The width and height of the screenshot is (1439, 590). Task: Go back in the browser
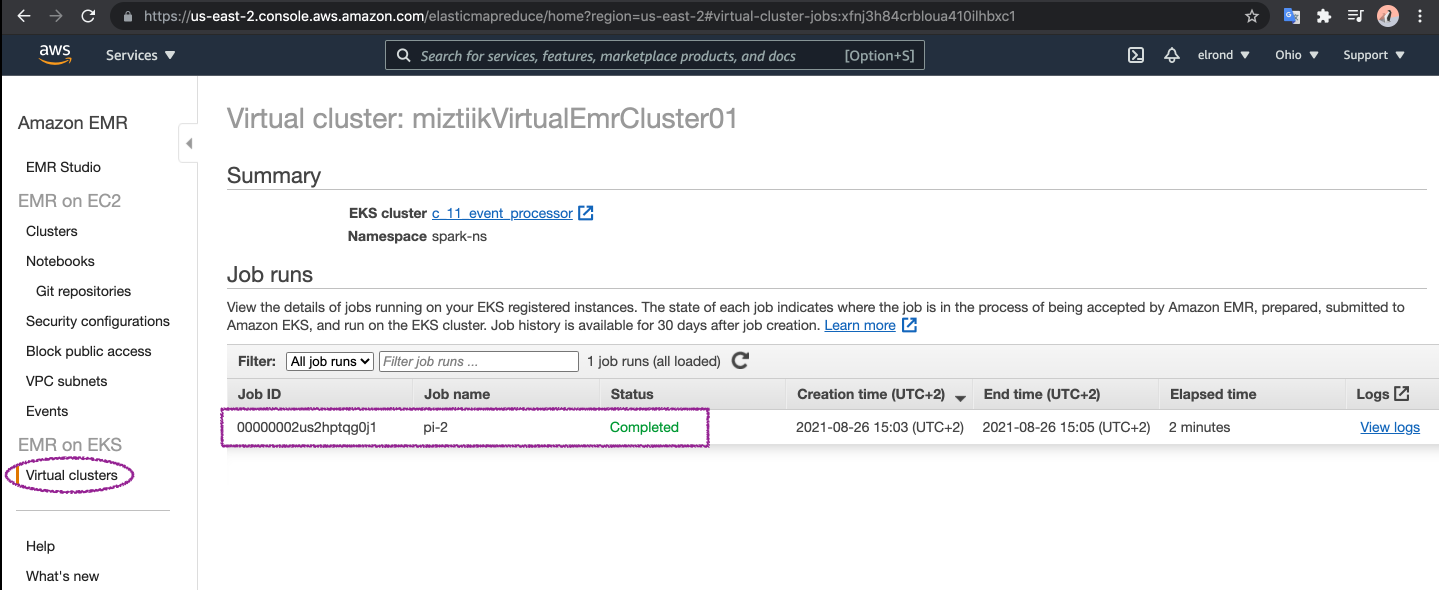pyautogui.click(x=24, y=16)
